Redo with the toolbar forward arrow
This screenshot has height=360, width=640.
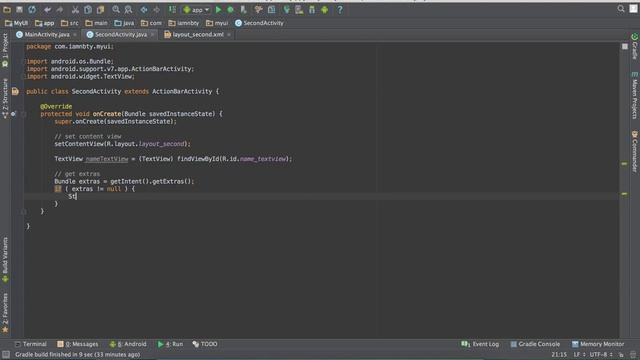pos(60,9)
